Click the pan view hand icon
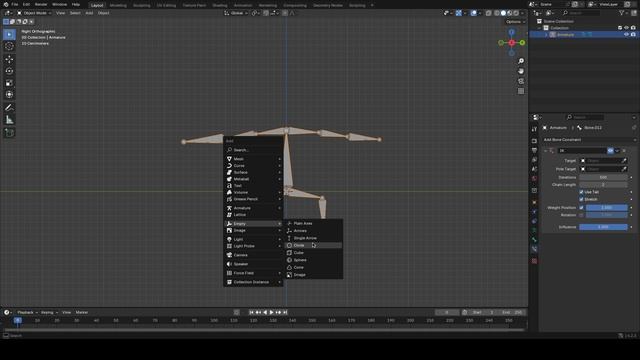This screenshot has height=360, width=640. pyautogui.click(x=521, y=71)
